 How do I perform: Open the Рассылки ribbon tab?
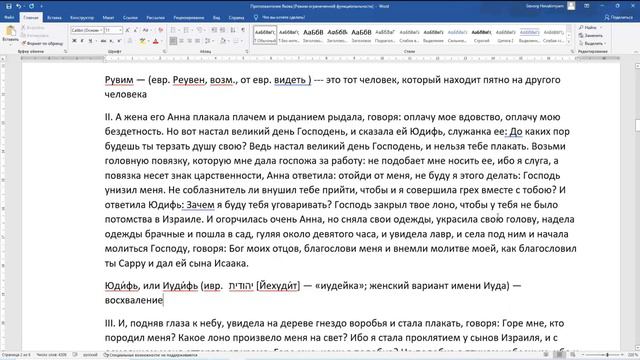(x=156, y=18)
